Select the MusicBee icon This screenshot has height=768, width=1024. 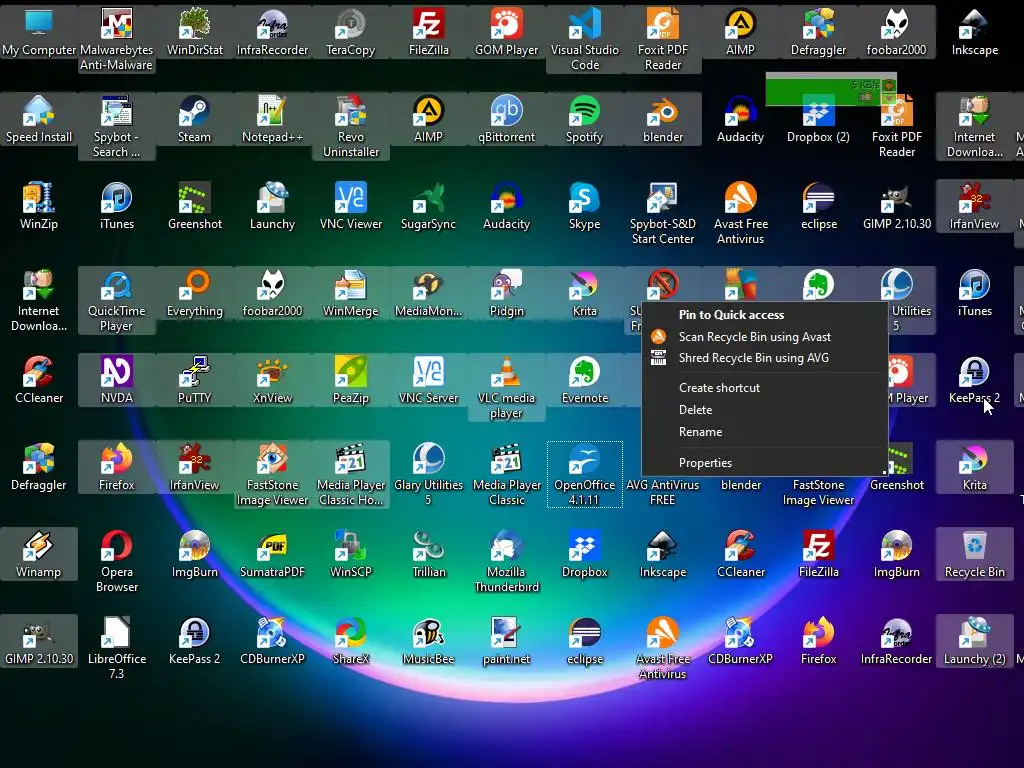[x=428, y=641]
